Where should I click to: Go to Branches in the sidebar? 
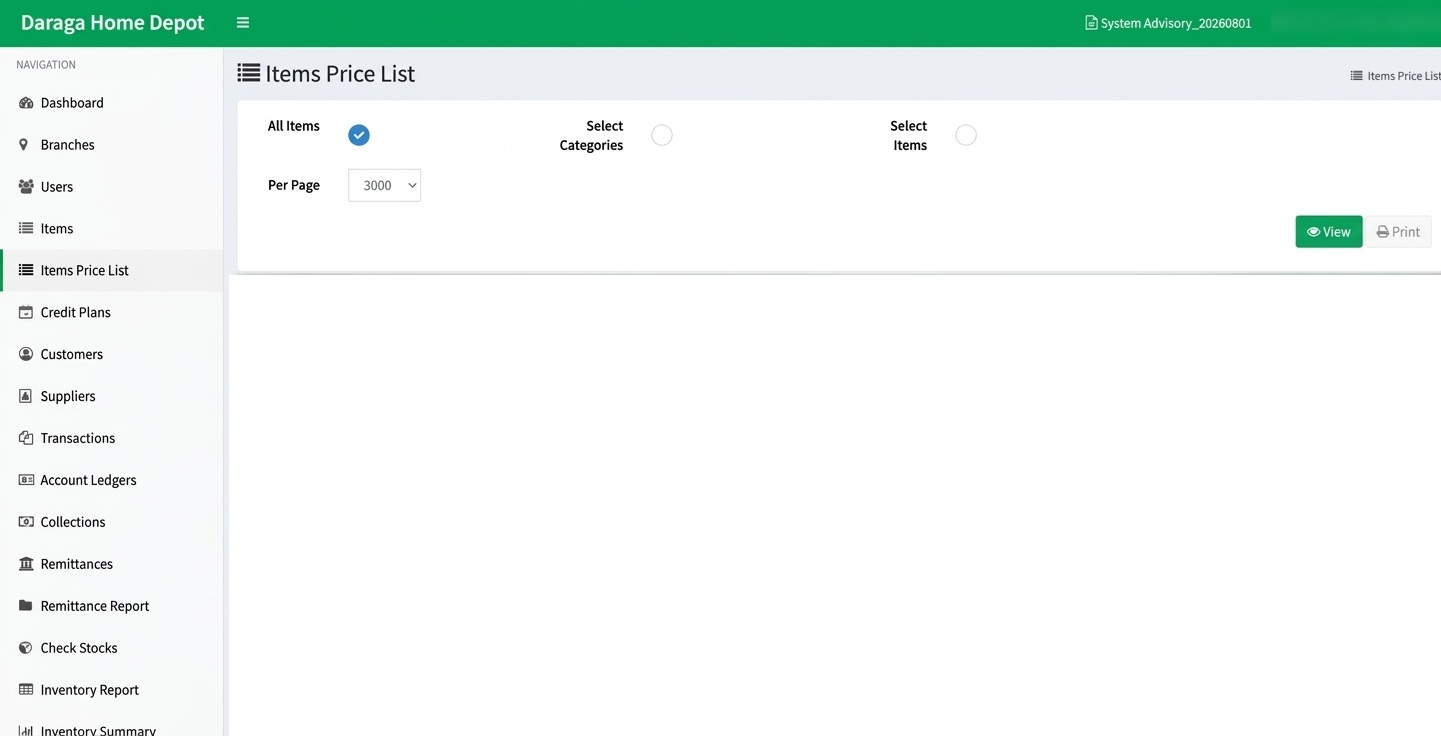point(111,145)
